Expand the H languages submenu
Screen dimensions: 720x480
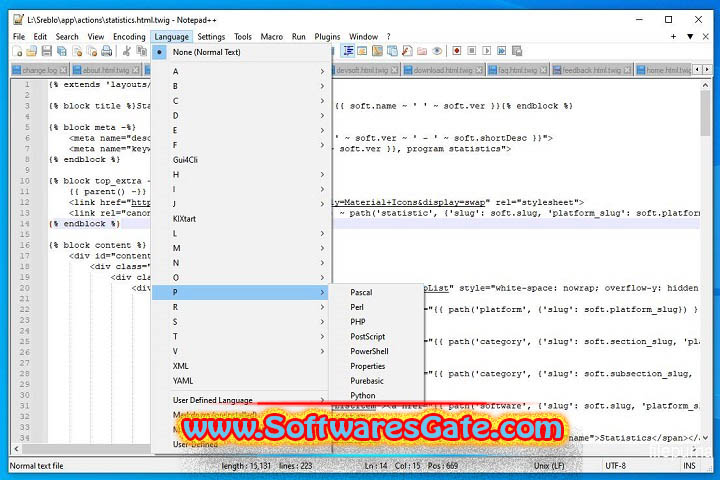(x=241, y=175)
